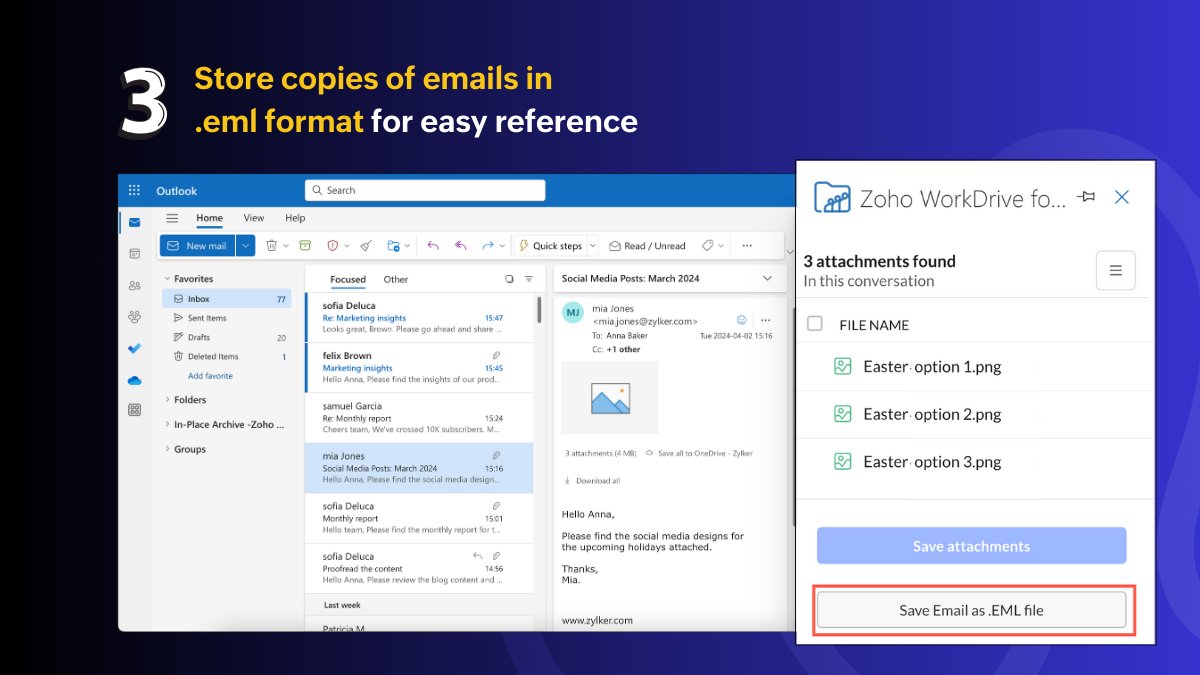This screenshot has width=1200, height=675.
Task: Select Drafts folder
Action: (x=226, y=337)
